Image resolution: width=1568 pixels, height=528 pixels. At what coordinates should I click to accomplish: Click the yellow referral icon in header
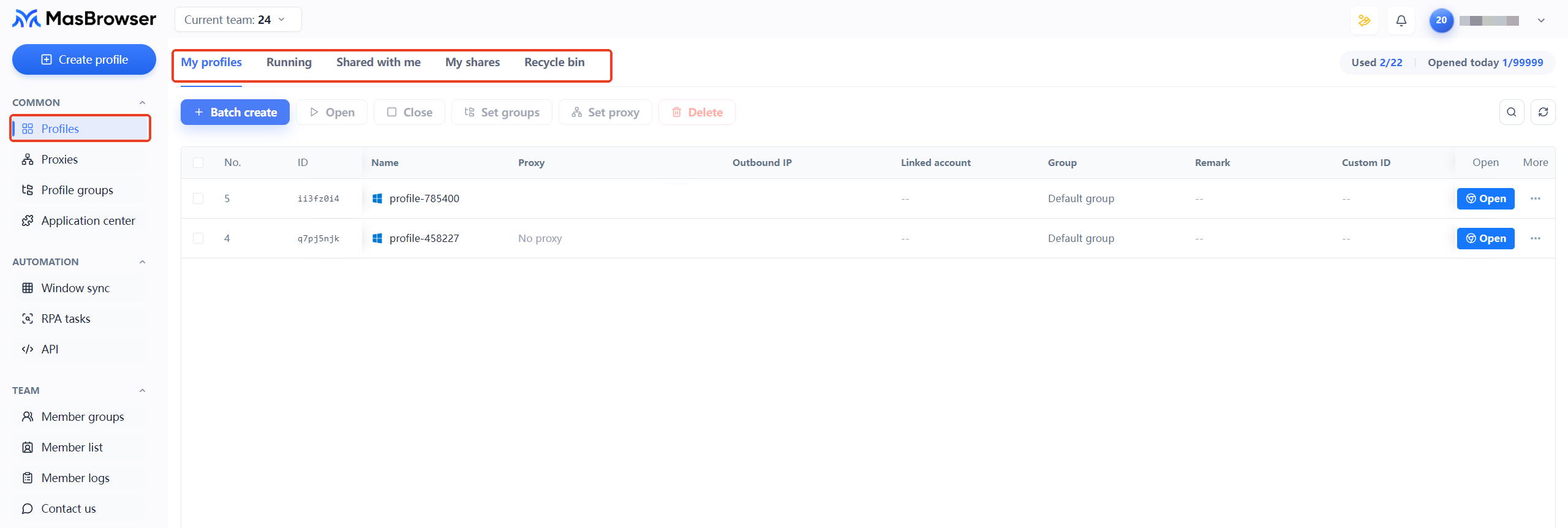coord(1364,20)
